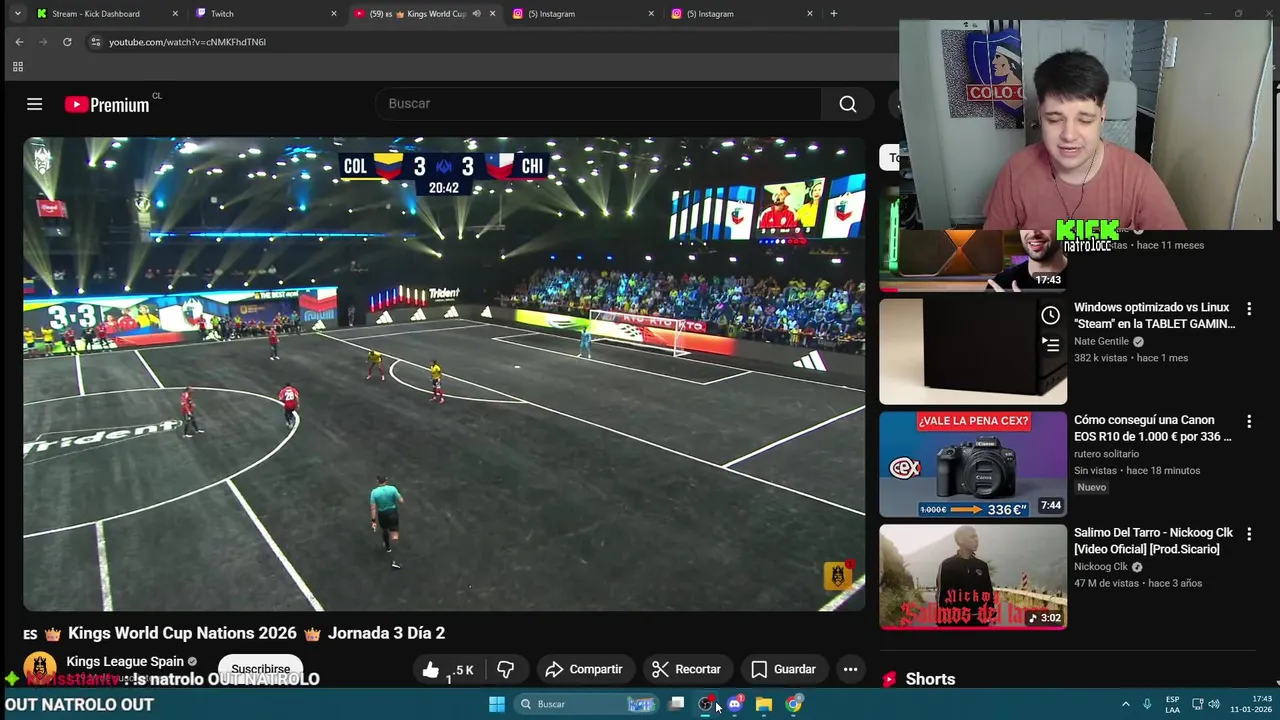Open the Windows optimizado vs Linux thumbnail
Viewport: 1280px width, 720px height.
973,352
